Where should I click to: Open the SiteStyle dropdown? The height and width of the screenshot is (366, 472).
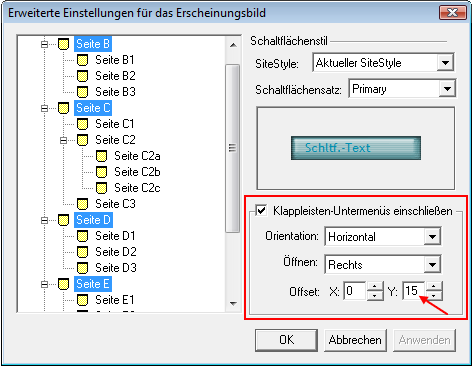445,62
